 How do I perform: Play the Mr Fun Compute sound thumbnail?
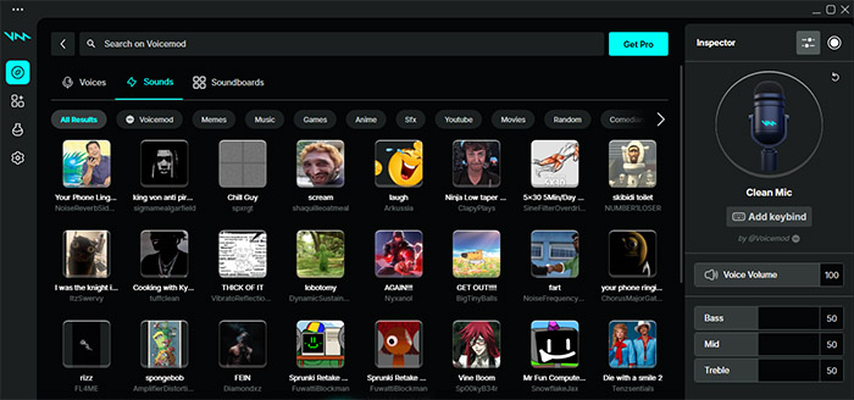pyautogui.click(x=554, y=344)
